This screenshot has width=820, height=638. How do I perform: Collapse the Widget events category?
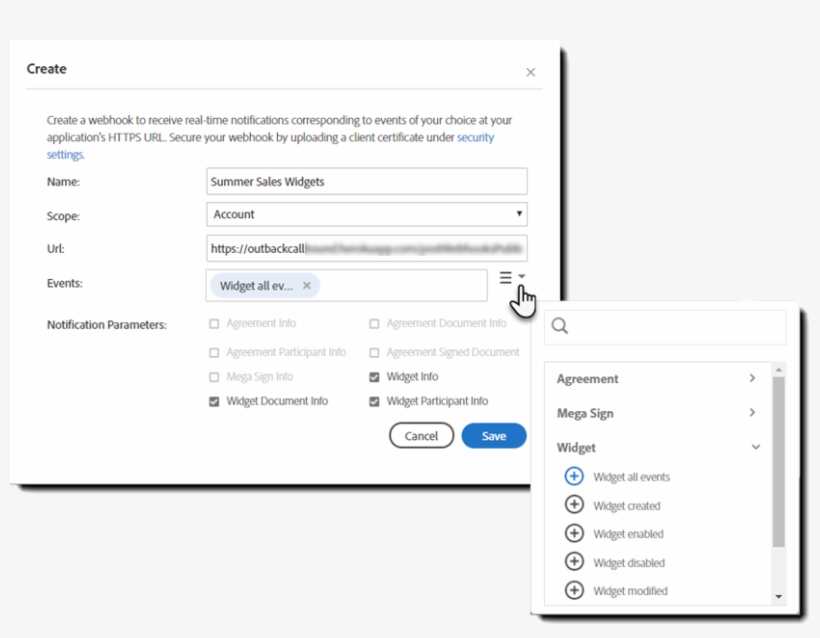click(x=755, y=447)
